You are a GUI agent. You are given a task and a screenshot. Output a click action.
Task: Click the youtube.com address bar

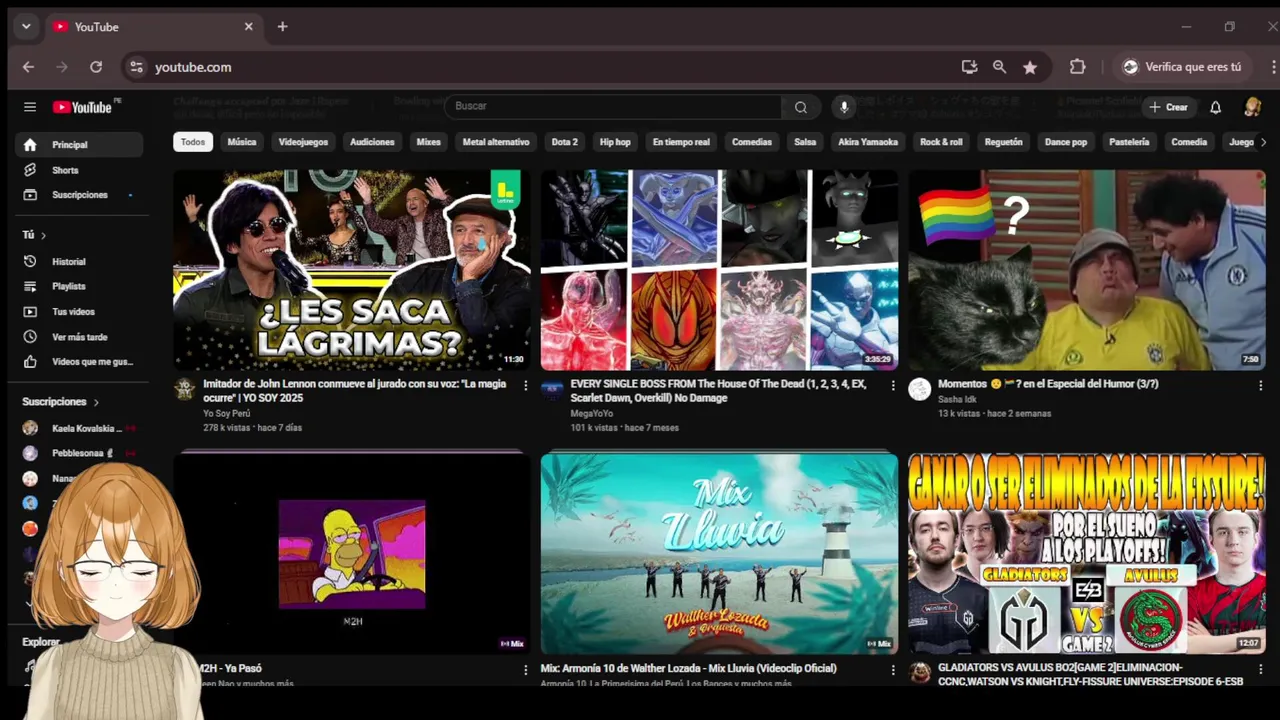540,67
